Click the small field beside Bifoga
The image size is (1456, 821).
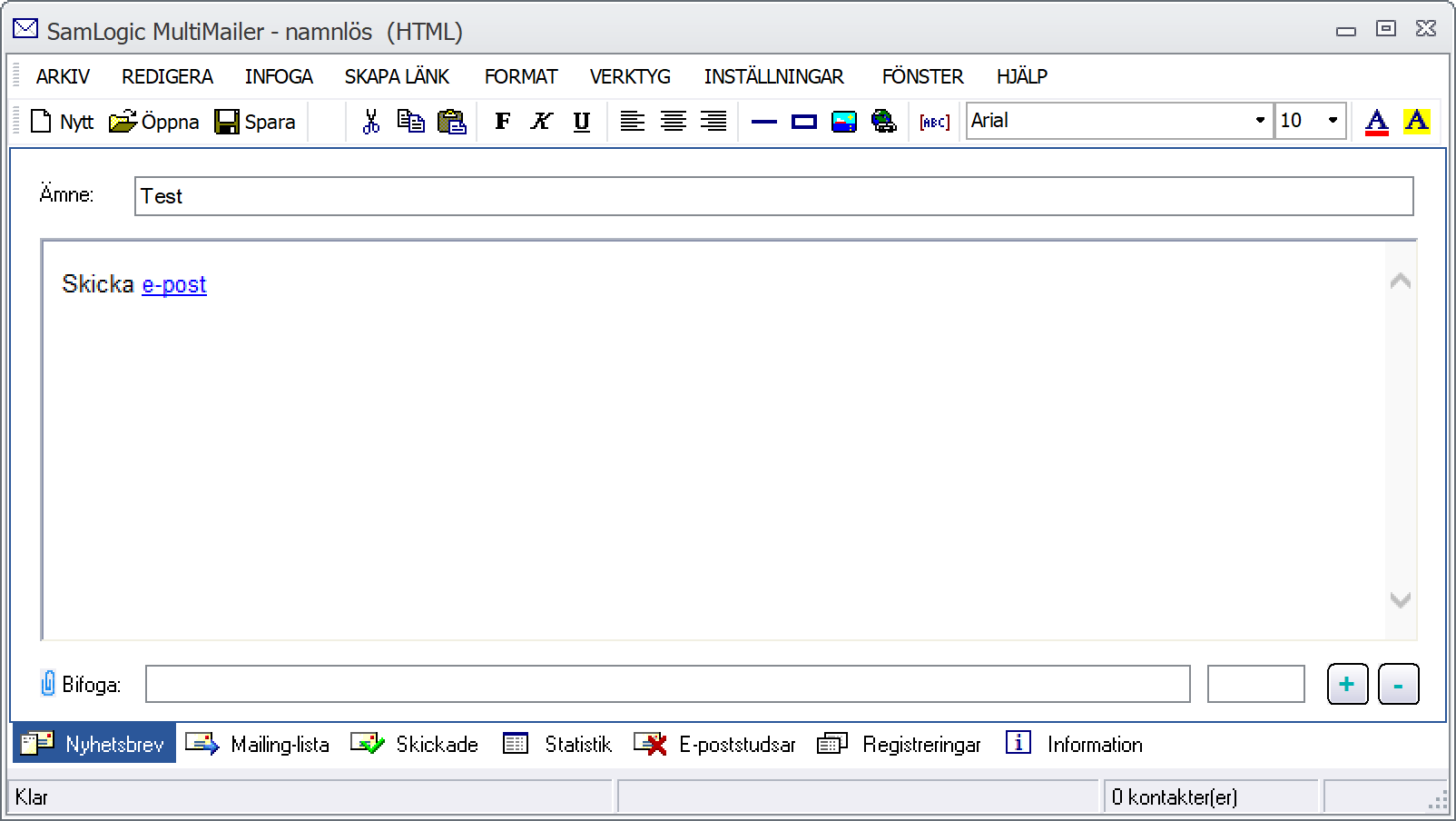coord(1256,684)
